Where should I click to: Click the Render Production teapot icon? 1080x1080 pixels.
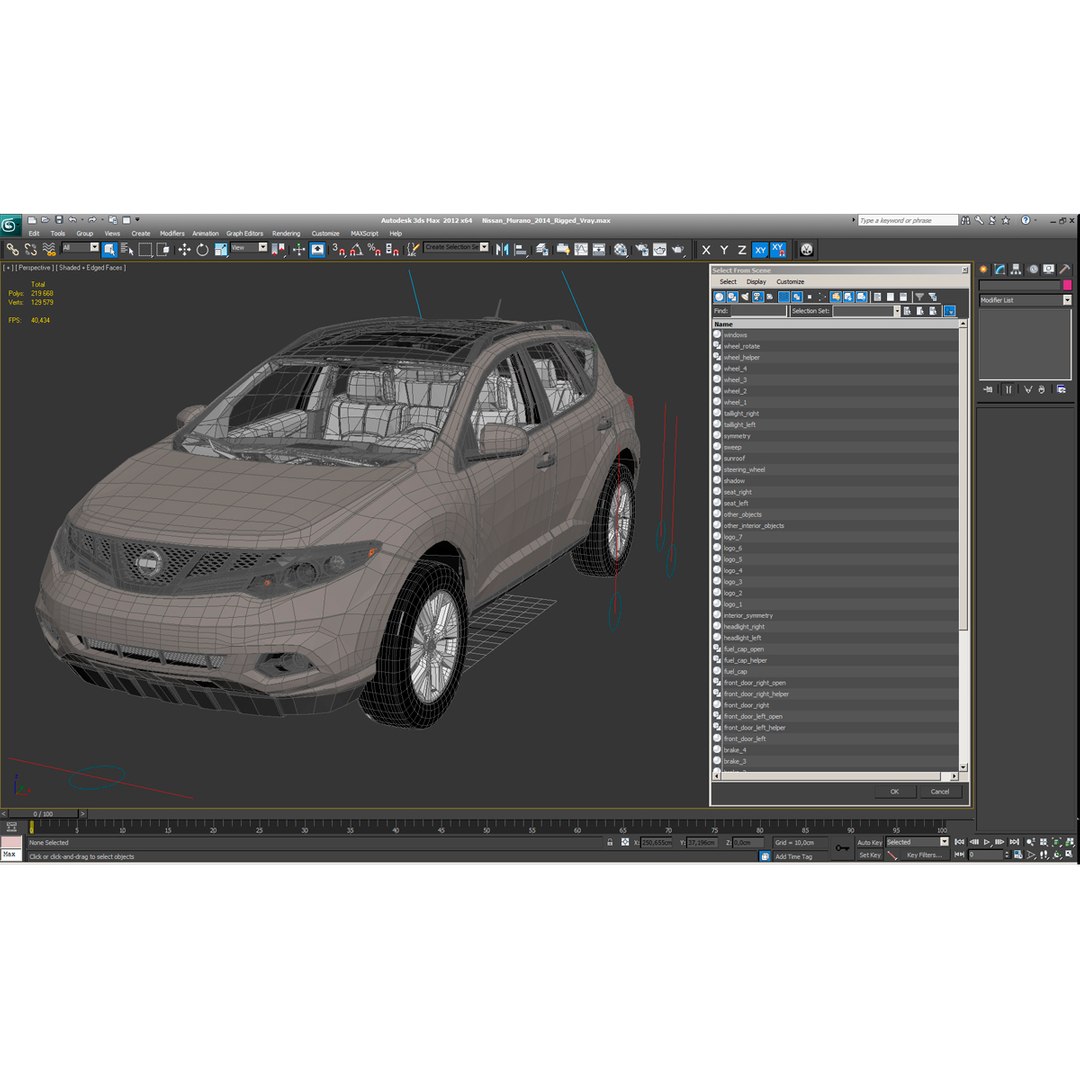(678, 250)
